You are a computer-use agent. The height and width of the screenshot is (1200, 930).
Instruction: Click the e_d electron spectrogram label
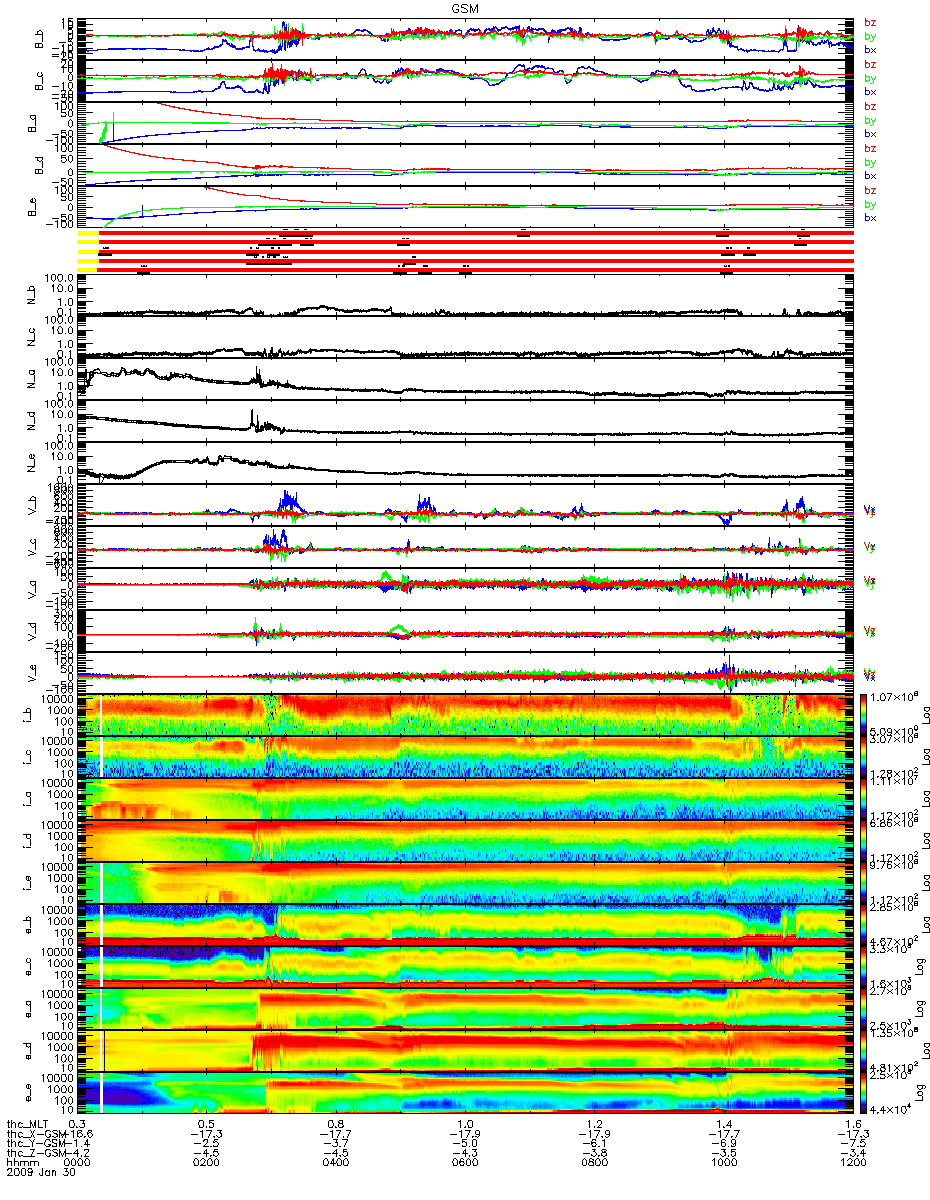(26, 1052)
